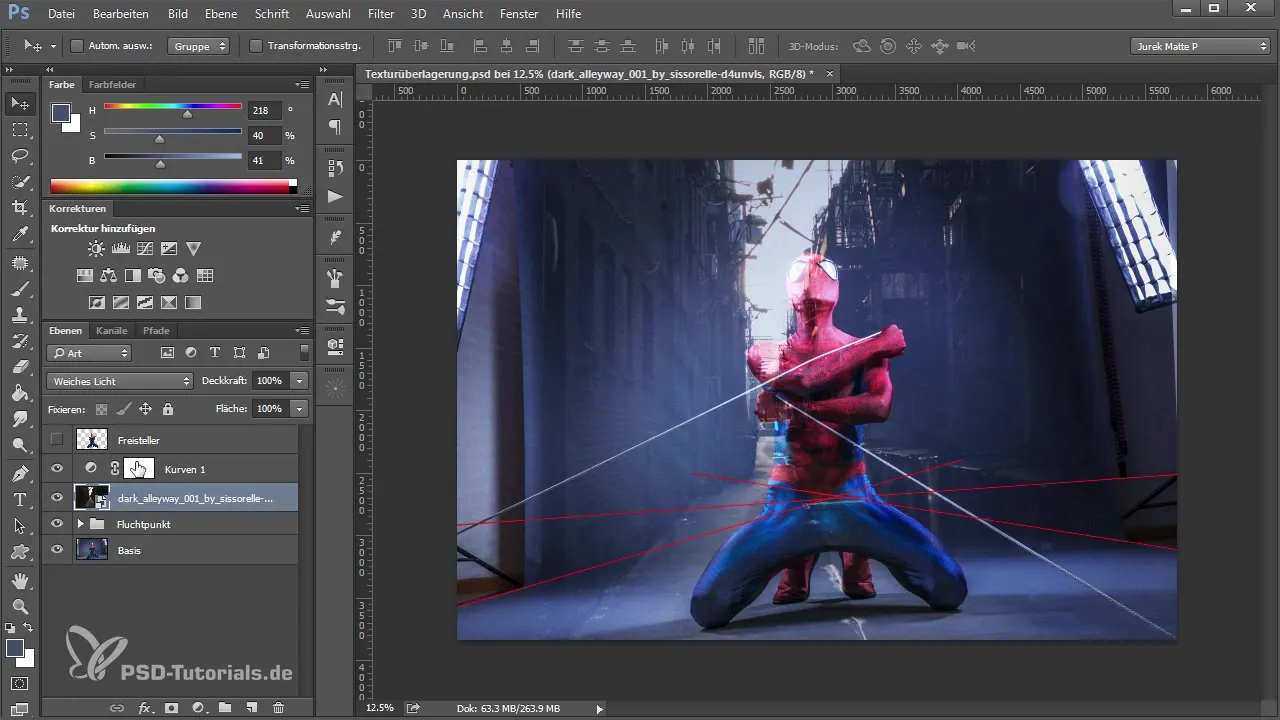Select the Path Selection tool
This screenshot has height=720, width=1280.
pyautogui.click(x=19, y=525)
